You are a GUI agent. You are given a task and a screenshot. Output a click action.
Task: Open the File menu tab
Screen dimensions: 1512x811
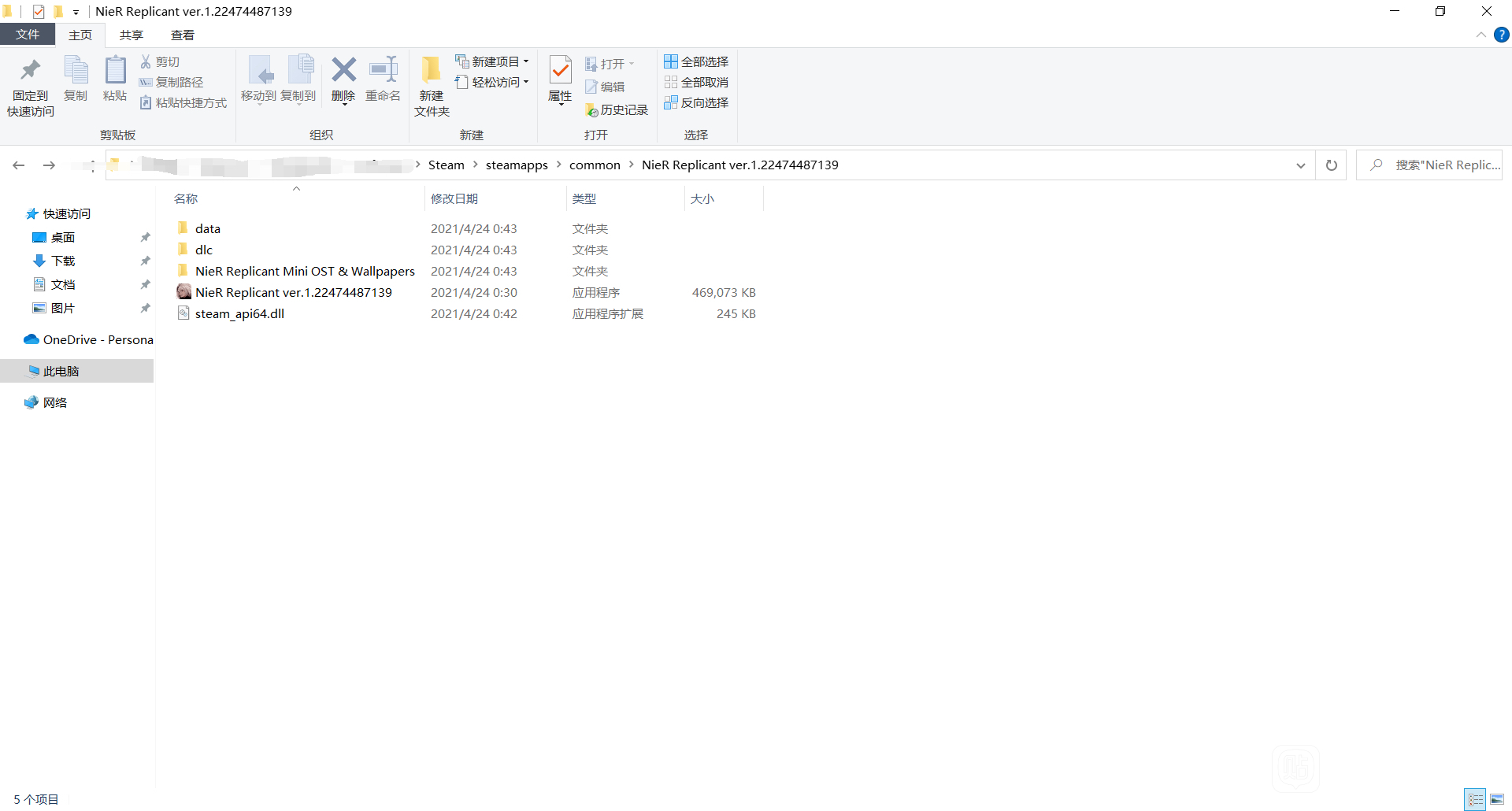[28, 35]
